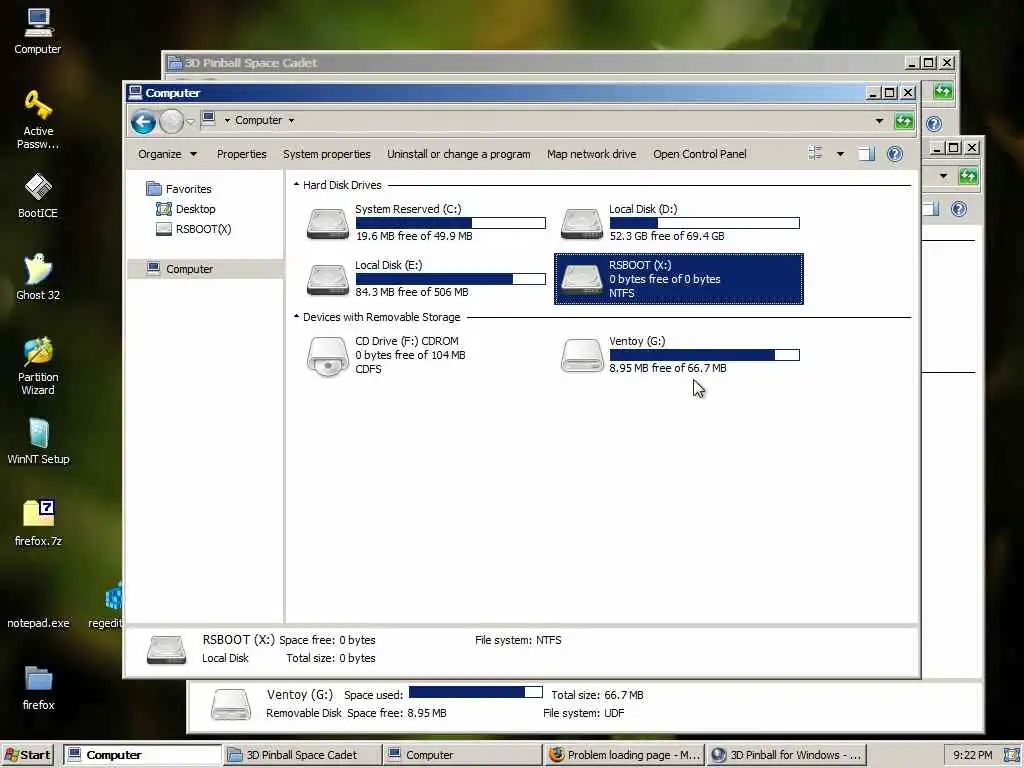Click the Ventoy (G:) usage bar
This screenshot has width=1024, height=768.
705,355
